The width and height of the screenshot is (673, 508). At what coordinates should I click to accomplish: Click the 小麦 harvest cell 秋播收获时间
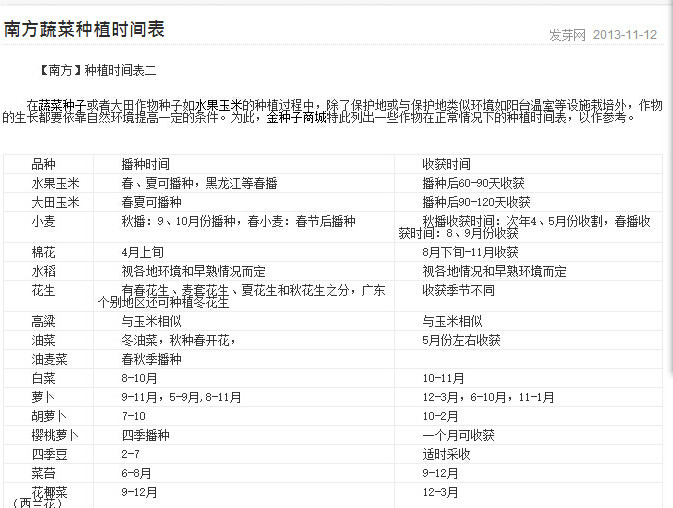pos(524,227)
